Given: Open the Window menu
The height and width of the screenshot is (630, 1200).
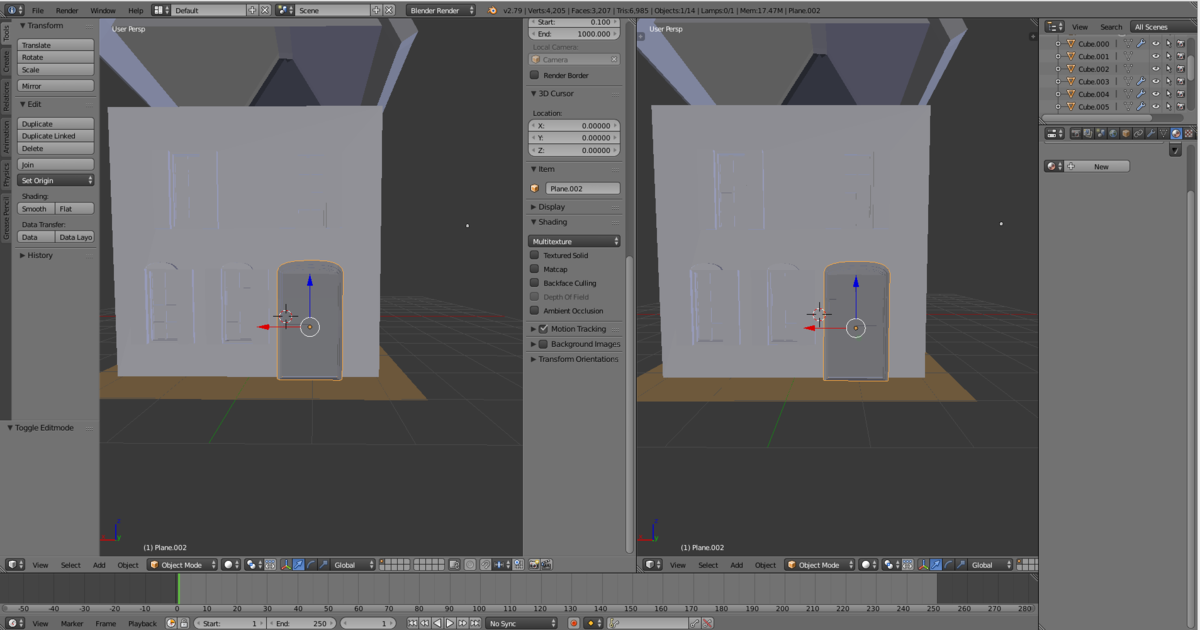Looking at the screenshot, I should pos(103,10).
